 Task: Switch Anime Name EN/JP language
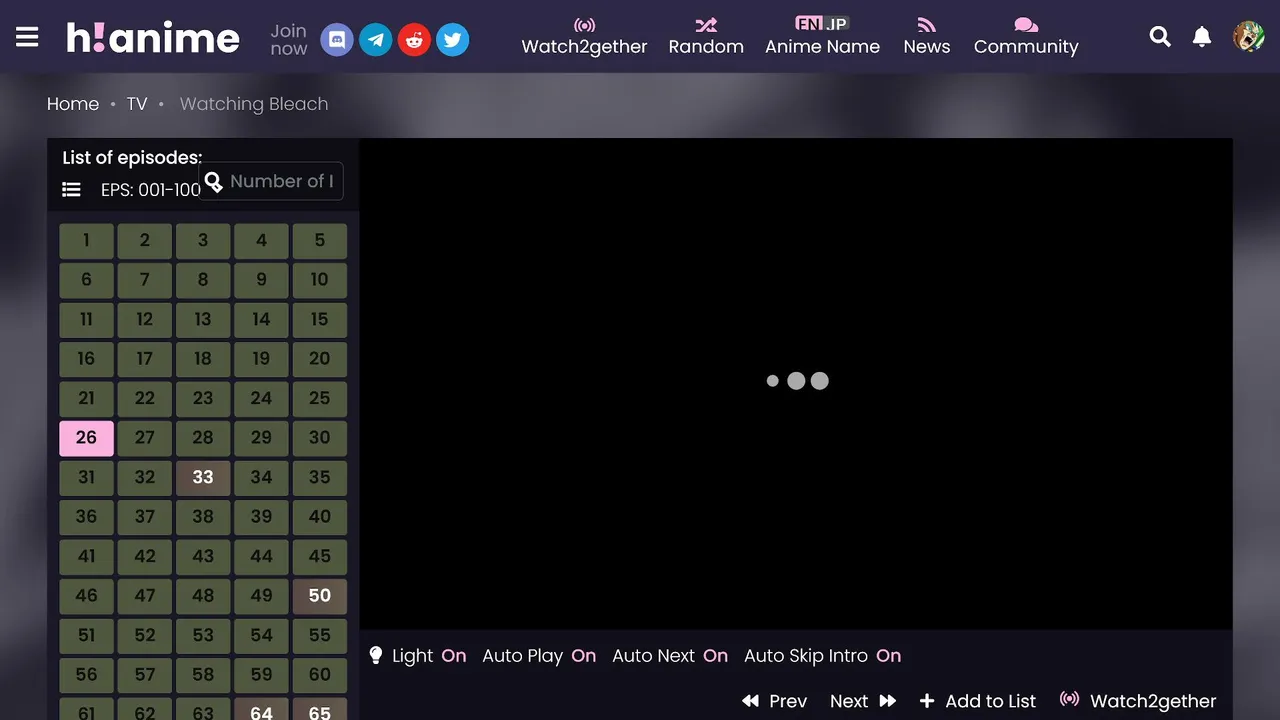[x=822, y=37]
